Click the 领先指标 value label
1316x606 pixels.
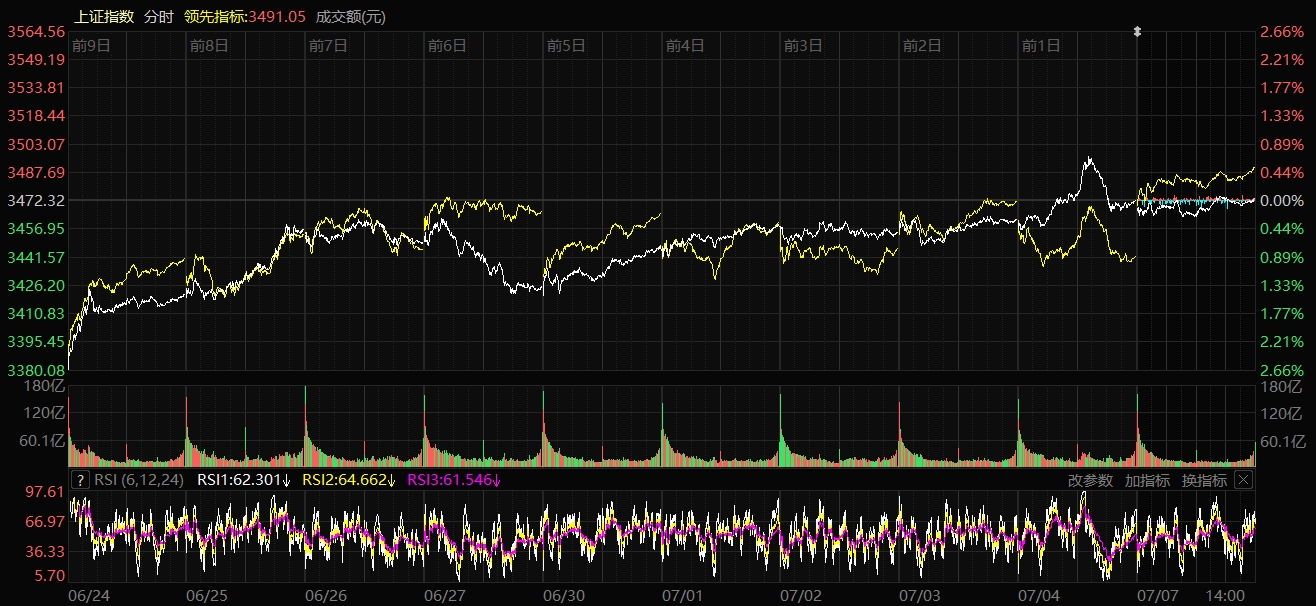click(245, 16)
